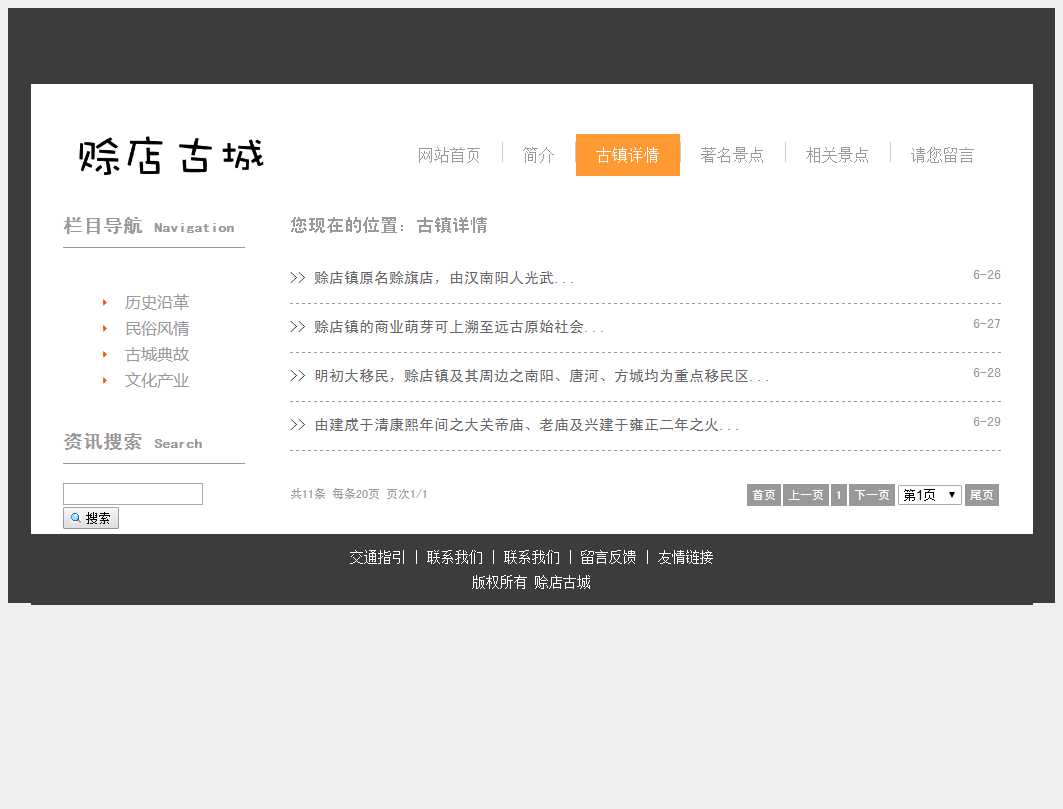
Task: Click the 首页 pagination button
Action: [x=763, y=495]
